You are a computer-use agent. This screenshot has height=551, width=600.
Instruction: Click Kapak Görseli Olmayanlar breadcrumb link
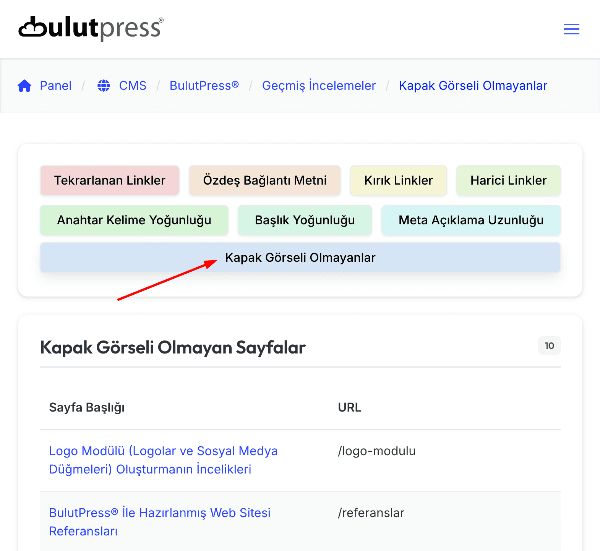(x=473, y=86)
